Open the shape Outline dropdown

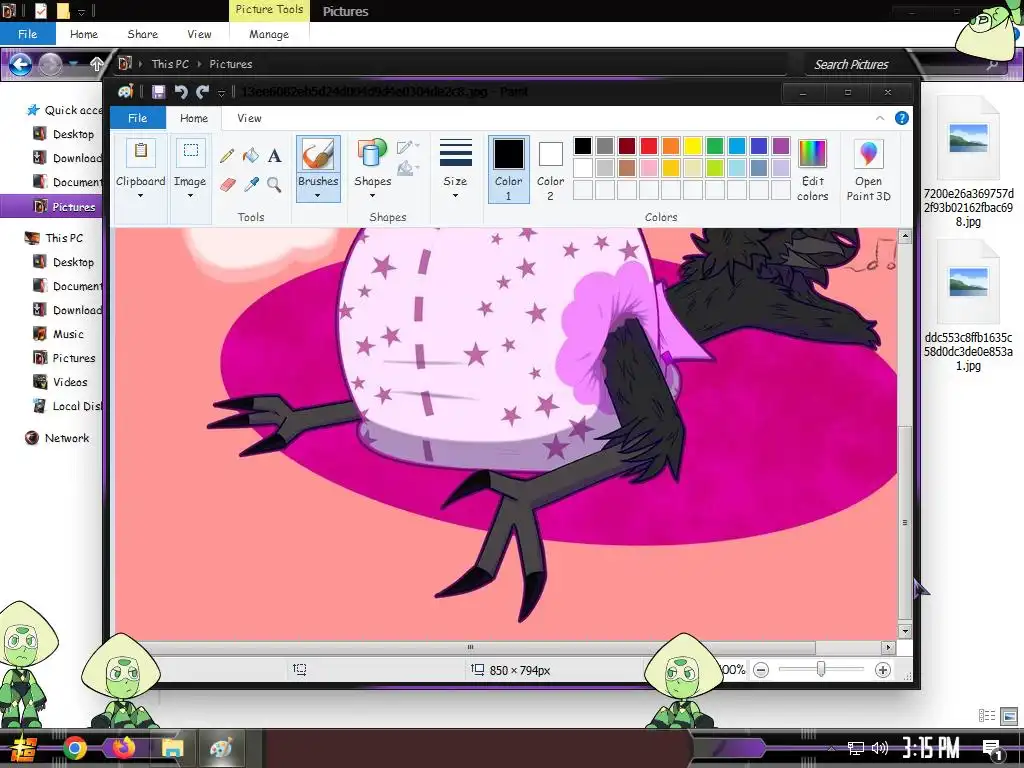(x=408, y=147)
